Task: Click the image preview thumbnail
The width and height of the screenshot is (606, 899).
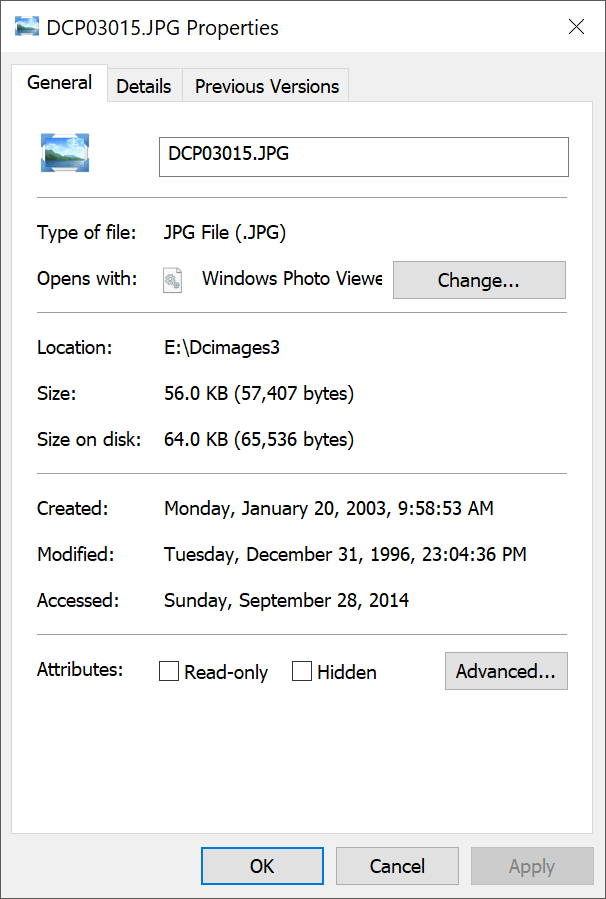Action: 64,152
